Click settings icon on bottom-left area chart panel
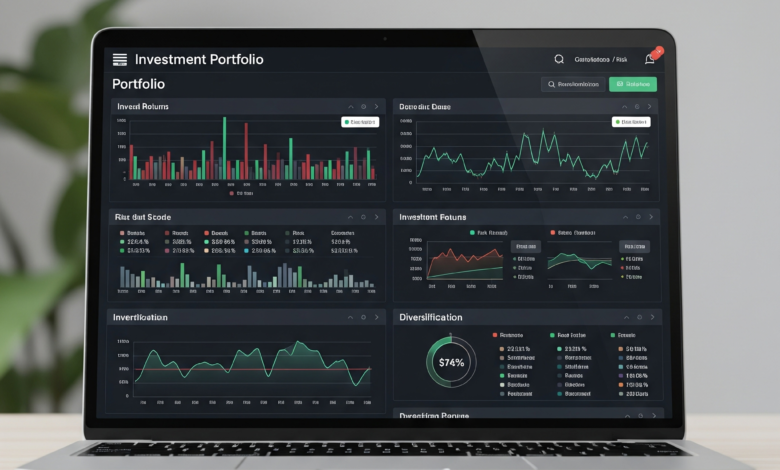The height and width of the screenshot is (470, 780). tap(363, 317)
